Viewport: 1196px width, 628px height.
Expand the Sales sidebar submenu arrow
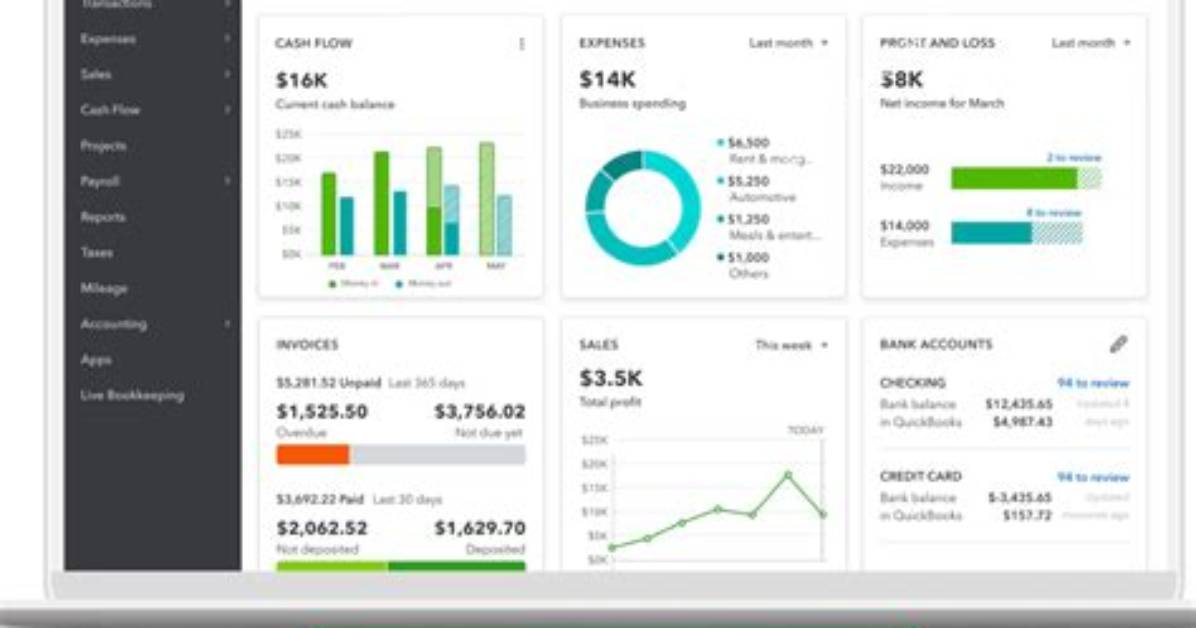227,74
